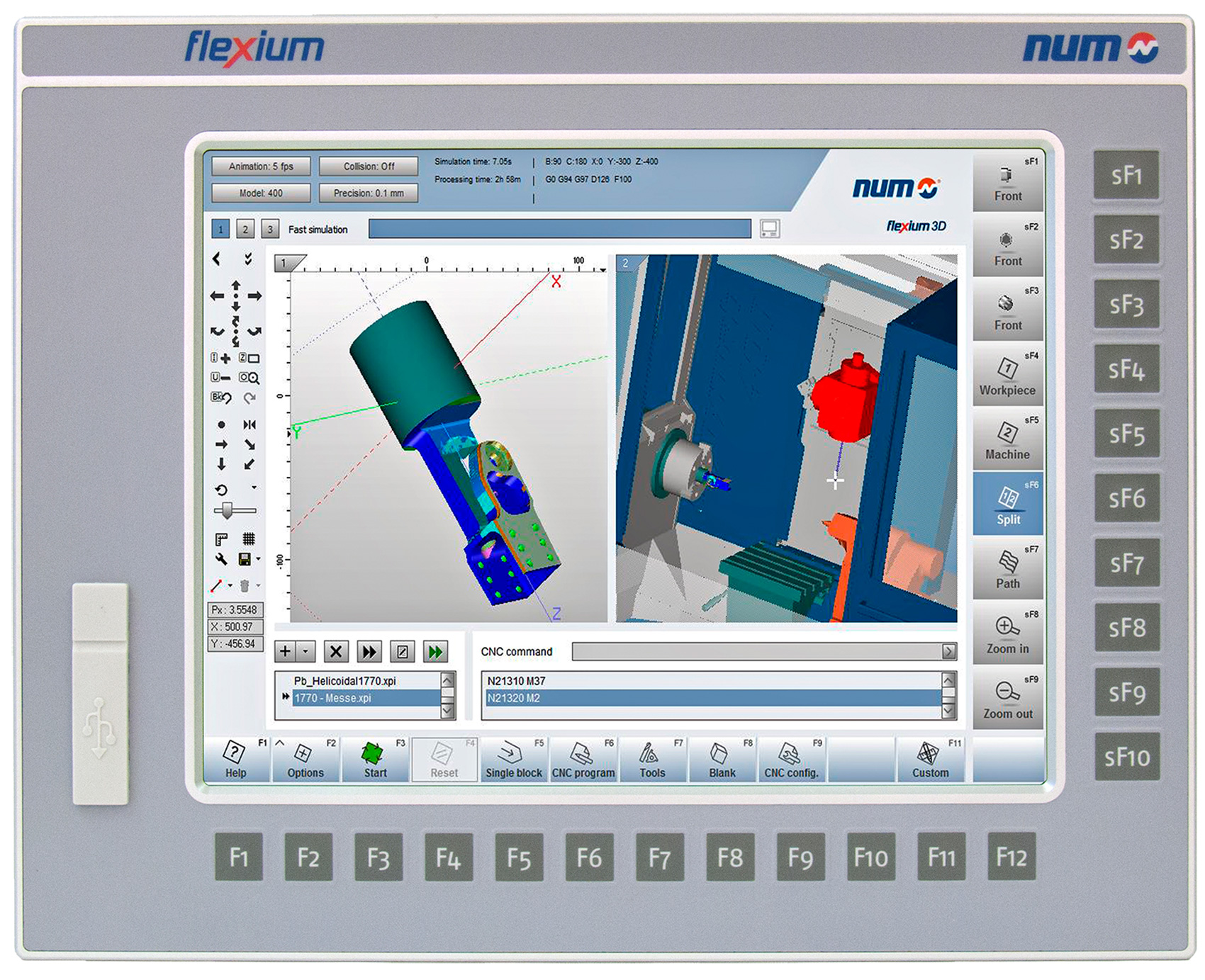This screenshot has height=980, width=1205.
Task: Toggle the Collision: Off button
Action: [x=369, y=167]
